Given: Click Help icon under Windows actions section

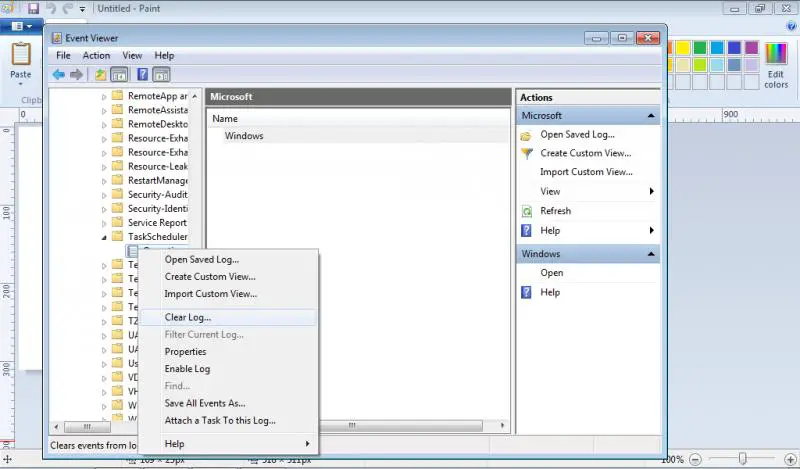Looking at the screenshot, I should tap(526, 292).
